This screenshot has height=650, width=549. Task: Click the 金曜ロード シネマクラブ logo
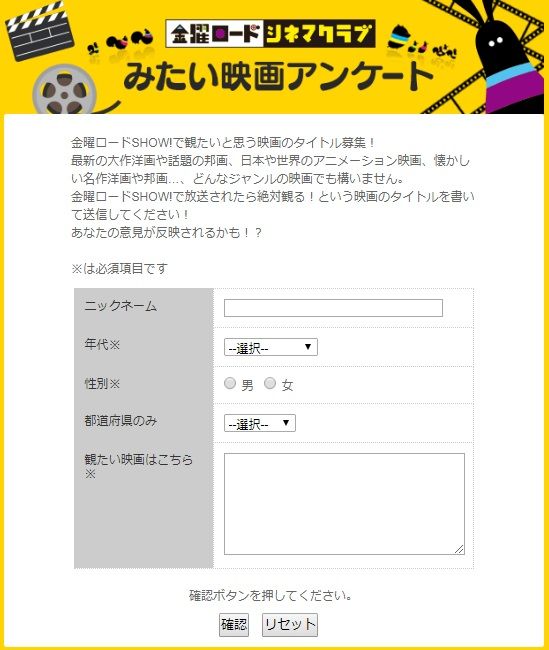click(x=270, y=34)
